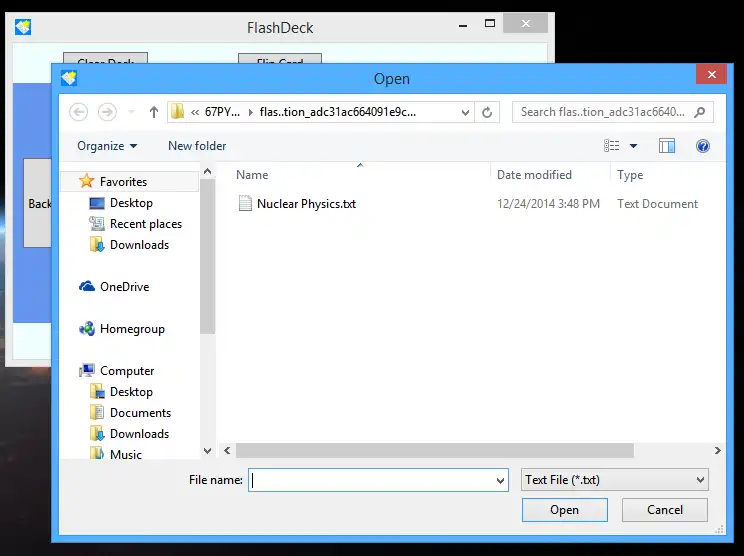Open the Organize menu
Screen dimensions: 744x556
[x=107, y=146]
